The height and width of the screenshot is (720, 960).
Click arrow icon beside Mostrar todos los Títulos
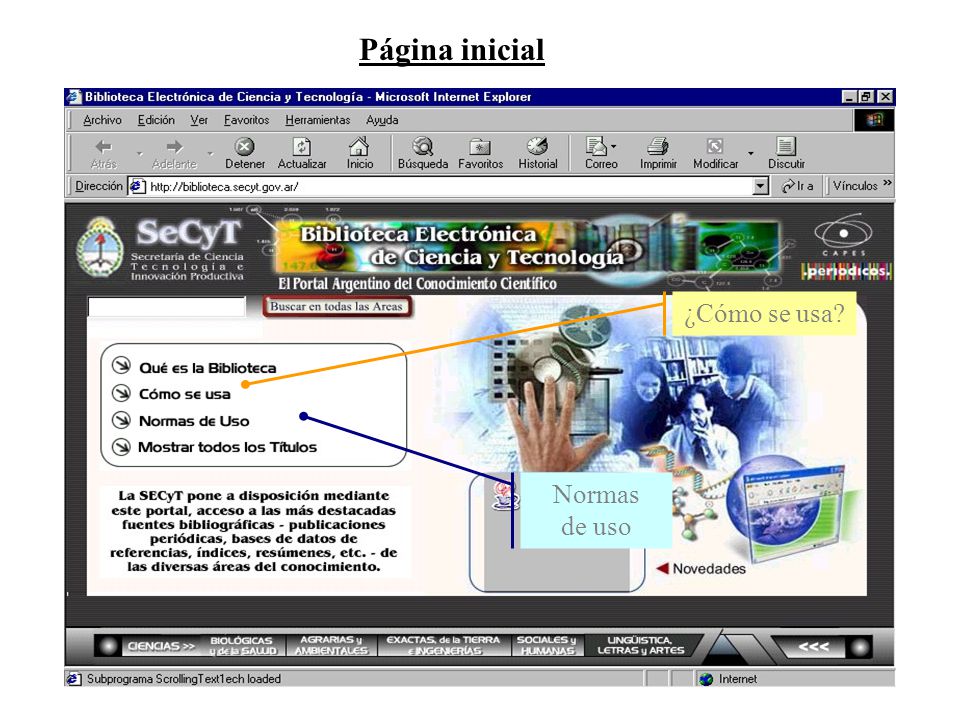tap(121, 447)
